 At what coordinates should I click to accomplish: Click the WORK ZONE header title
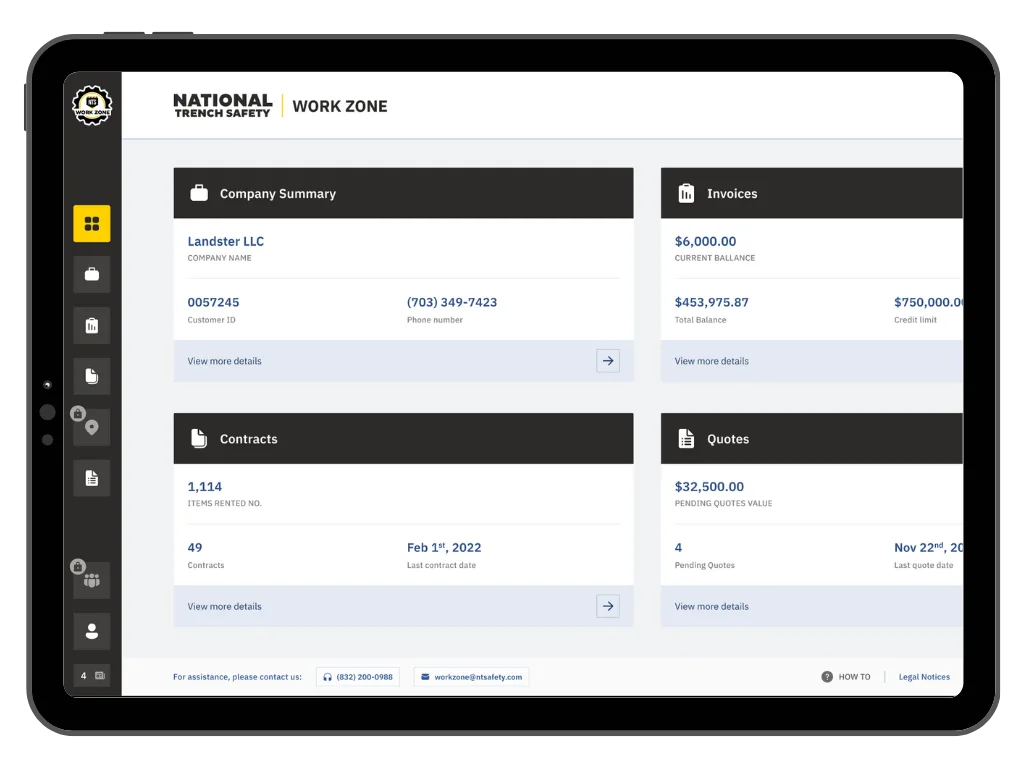(340, 106)
